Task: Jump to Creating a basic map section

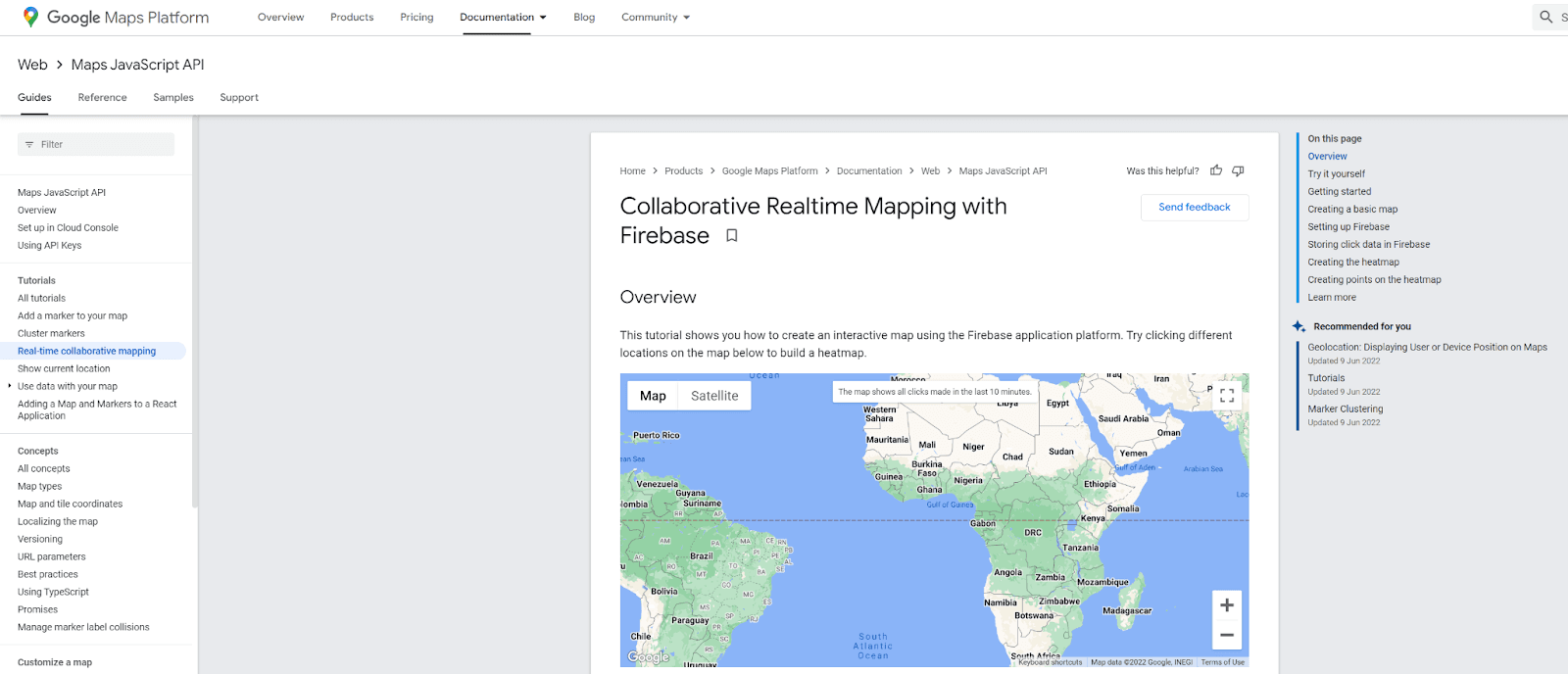Action: (1352, 210)
